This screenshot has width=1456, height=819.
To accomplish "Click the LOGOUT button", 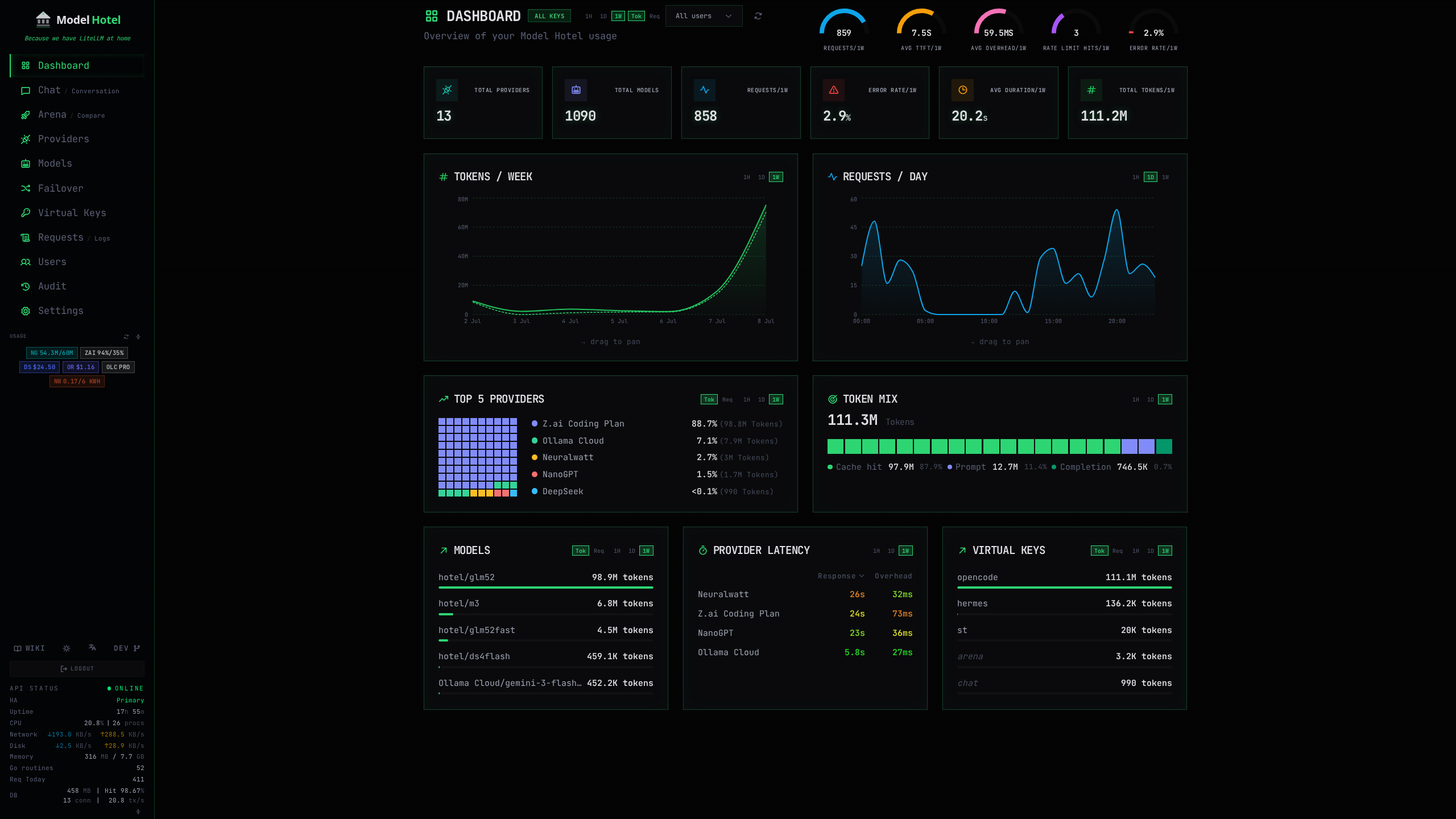I will click(x=77, y=669).
